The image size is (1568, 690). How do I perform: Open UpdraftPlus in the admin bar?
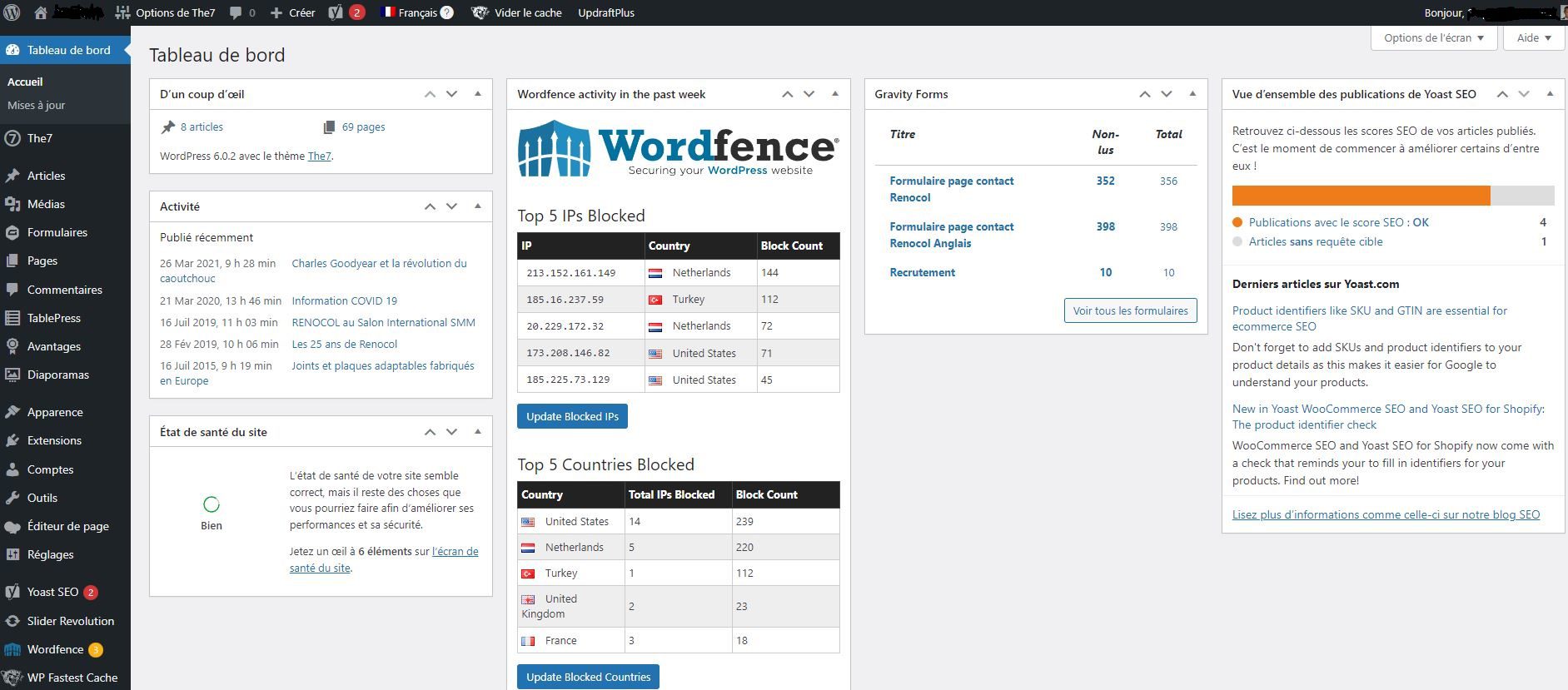pos(606,12)
